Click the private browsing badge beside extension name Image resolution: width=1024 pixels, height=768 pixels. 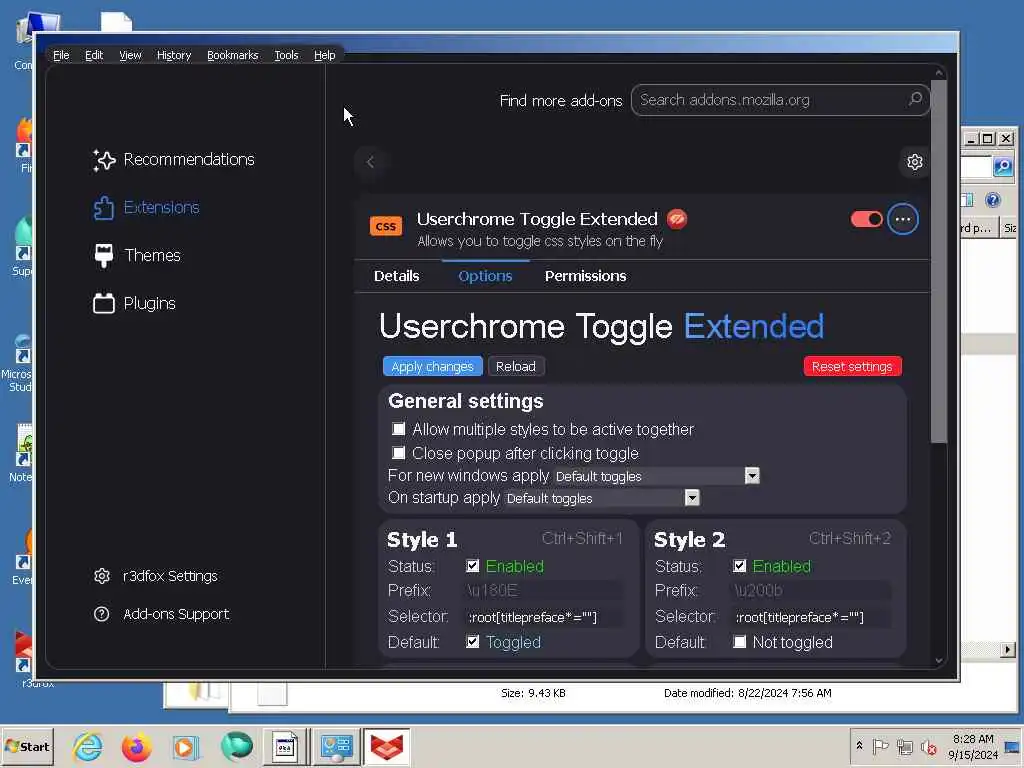coord(677,219)
